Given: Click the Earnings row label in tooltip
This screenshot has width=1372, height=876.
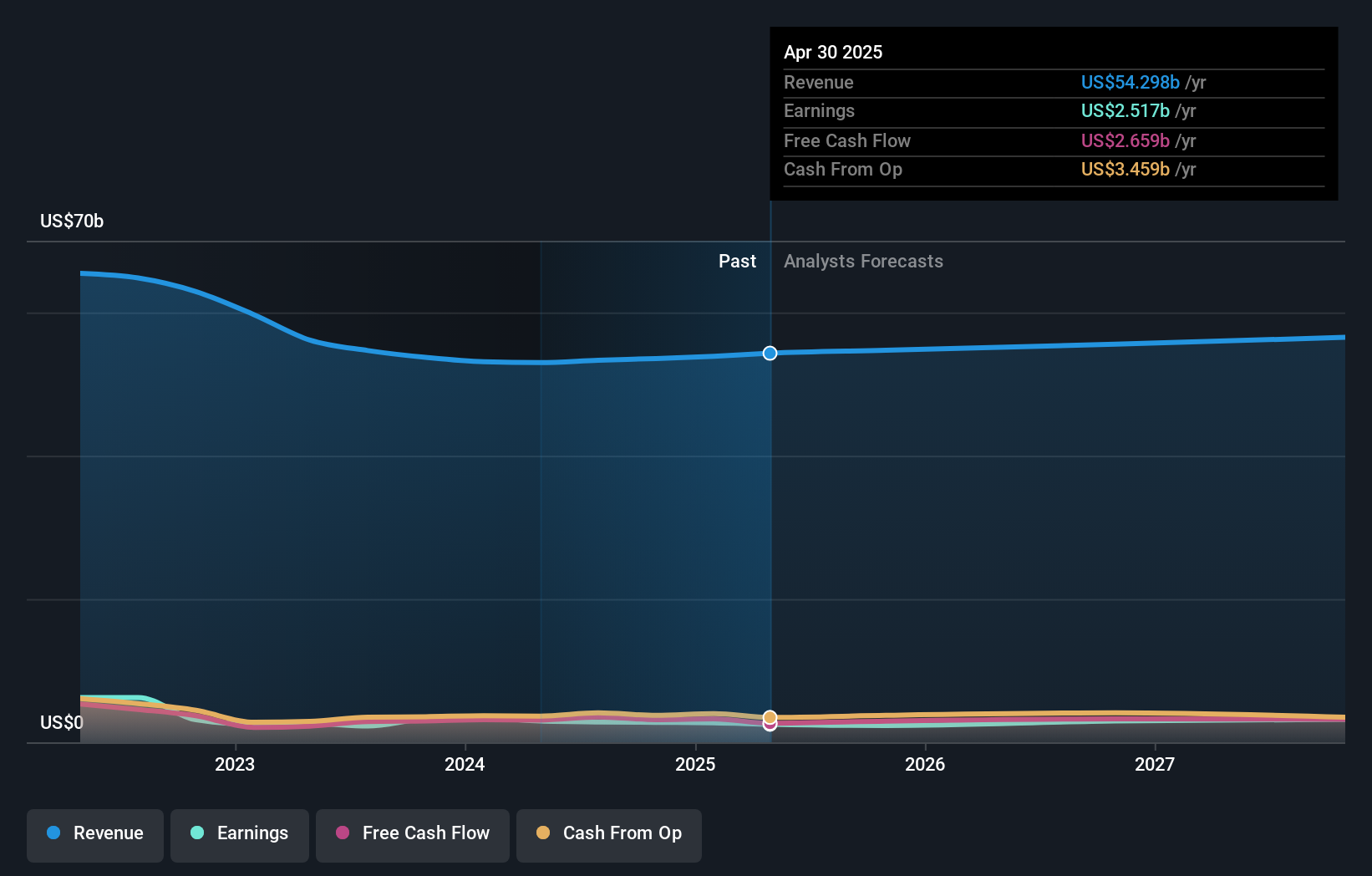Looking at the screenshot, I should [820, 110].
